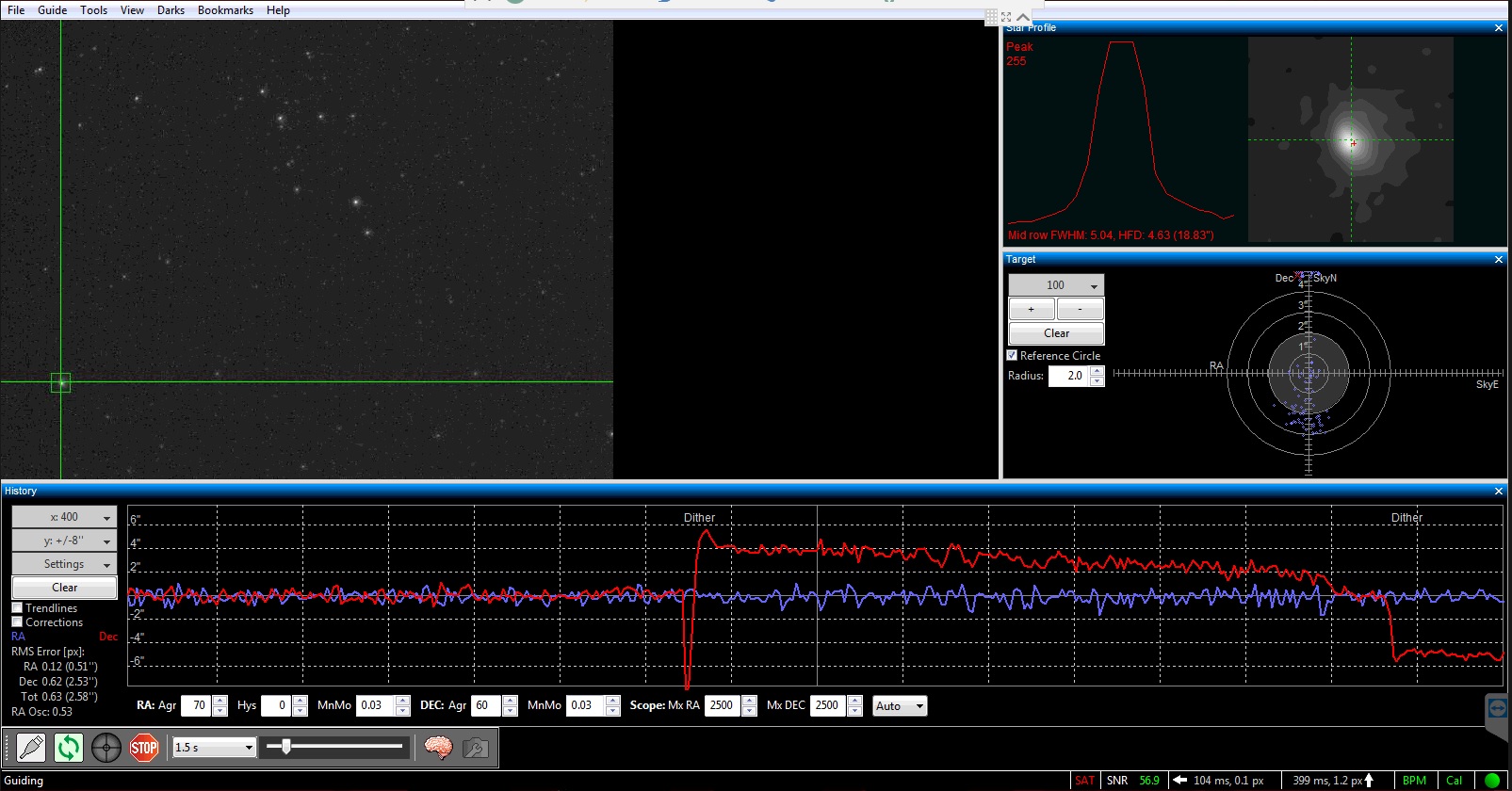The image size is (1512, 791).
Task: Click the SNR 56.9 status text
Action: coord(1133,780)
